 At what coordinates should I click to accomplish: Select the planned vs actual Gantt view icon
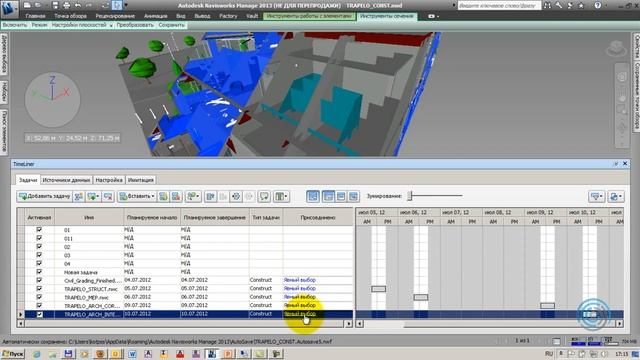[353, 196]
